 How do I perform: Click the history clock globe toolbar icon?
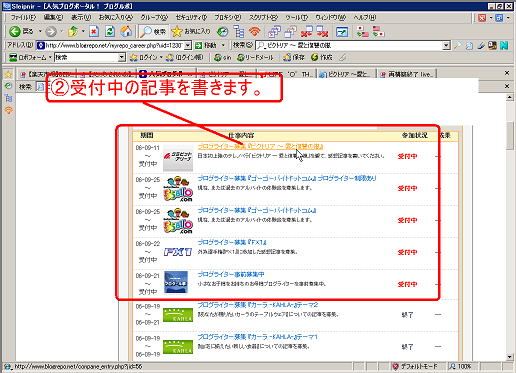[x=222, y=32]
